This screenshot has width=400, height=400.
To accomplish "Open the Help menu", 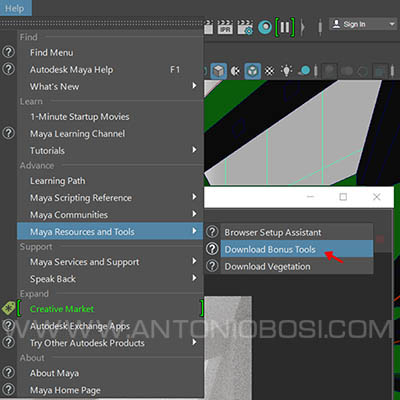I will tap(15, 8).
